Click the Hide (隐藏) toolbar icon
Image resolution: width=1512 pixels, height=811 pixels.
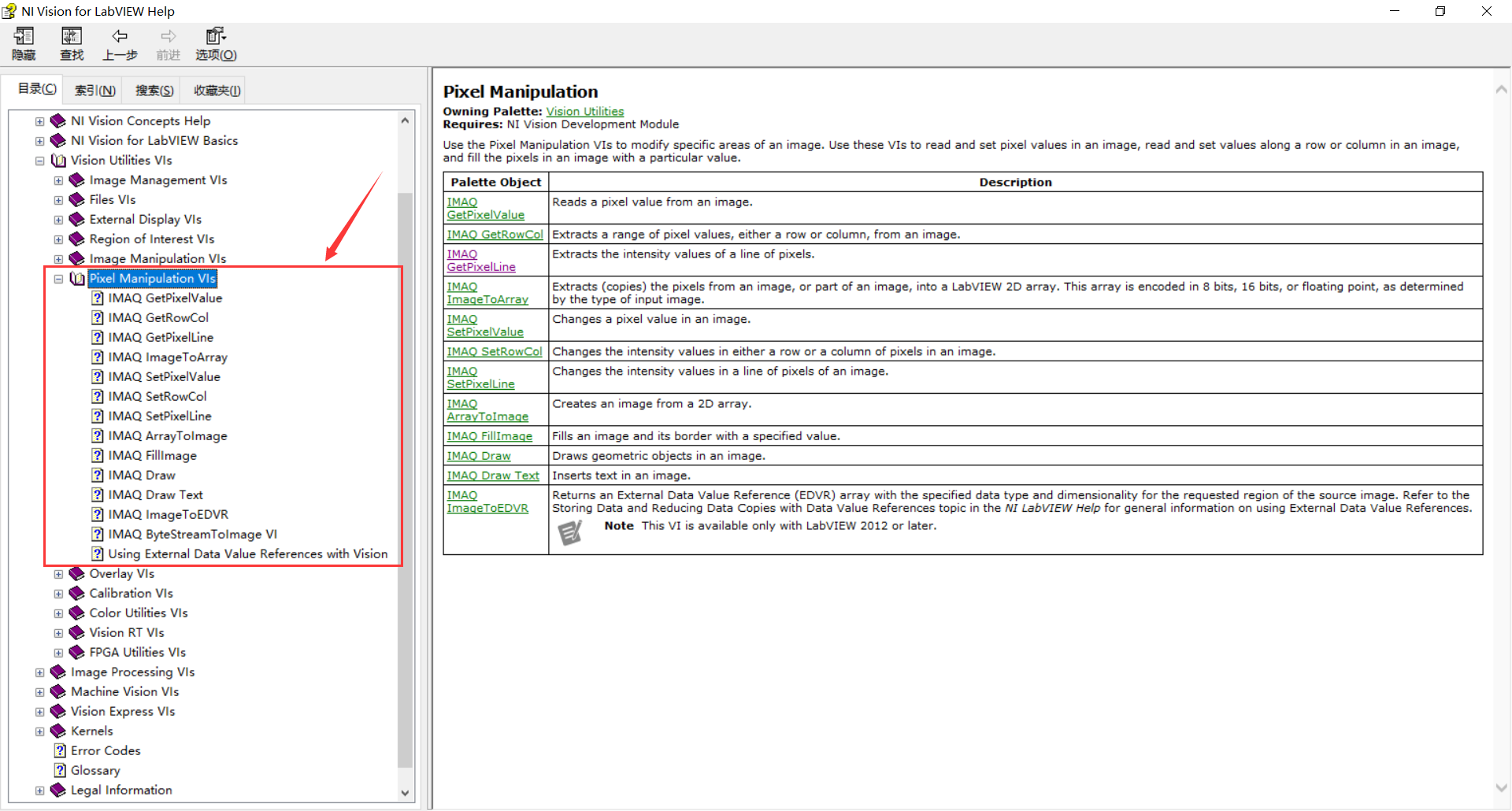click(x=24, y=36)
